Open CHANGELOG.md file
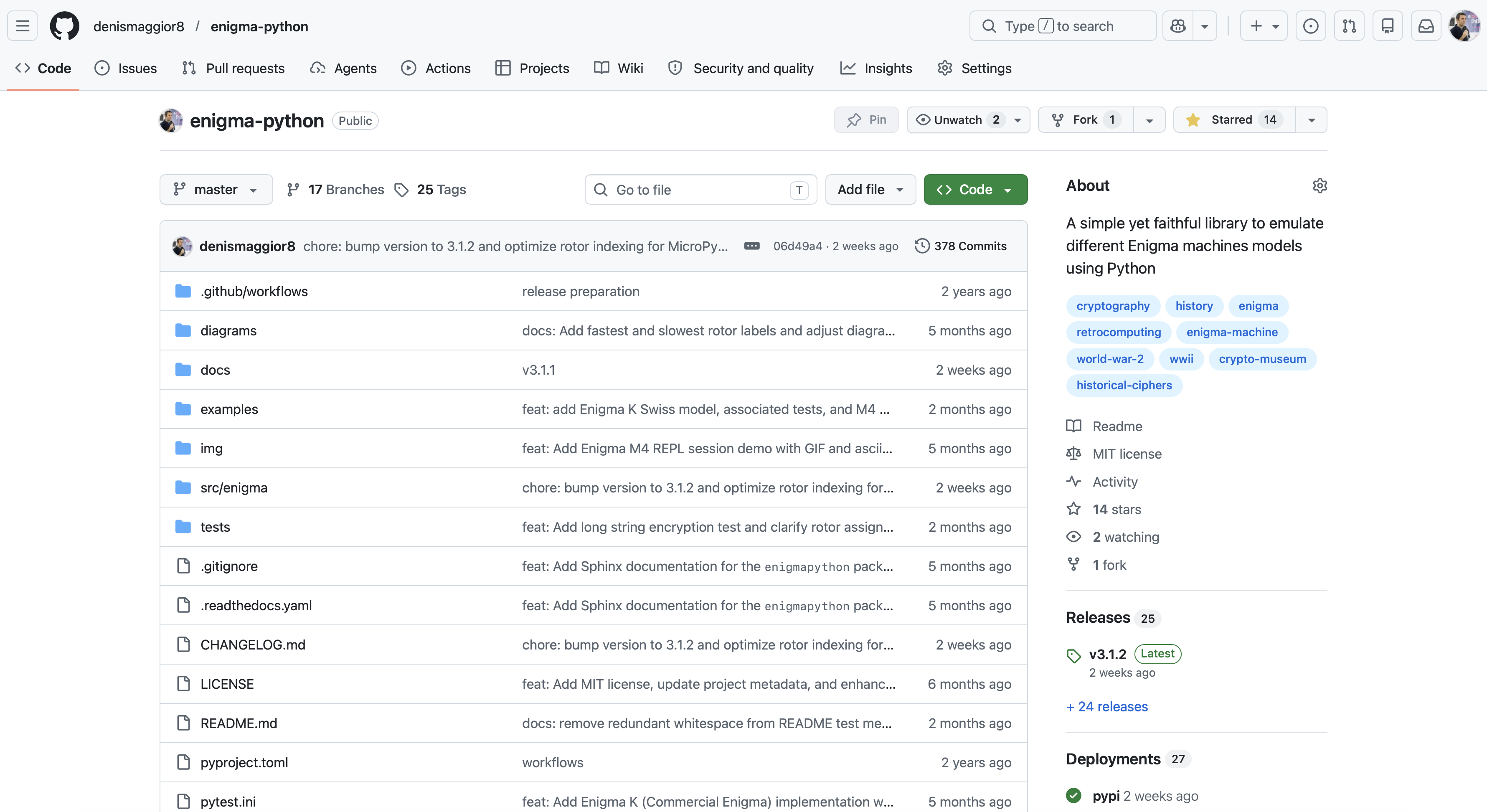 253,645
